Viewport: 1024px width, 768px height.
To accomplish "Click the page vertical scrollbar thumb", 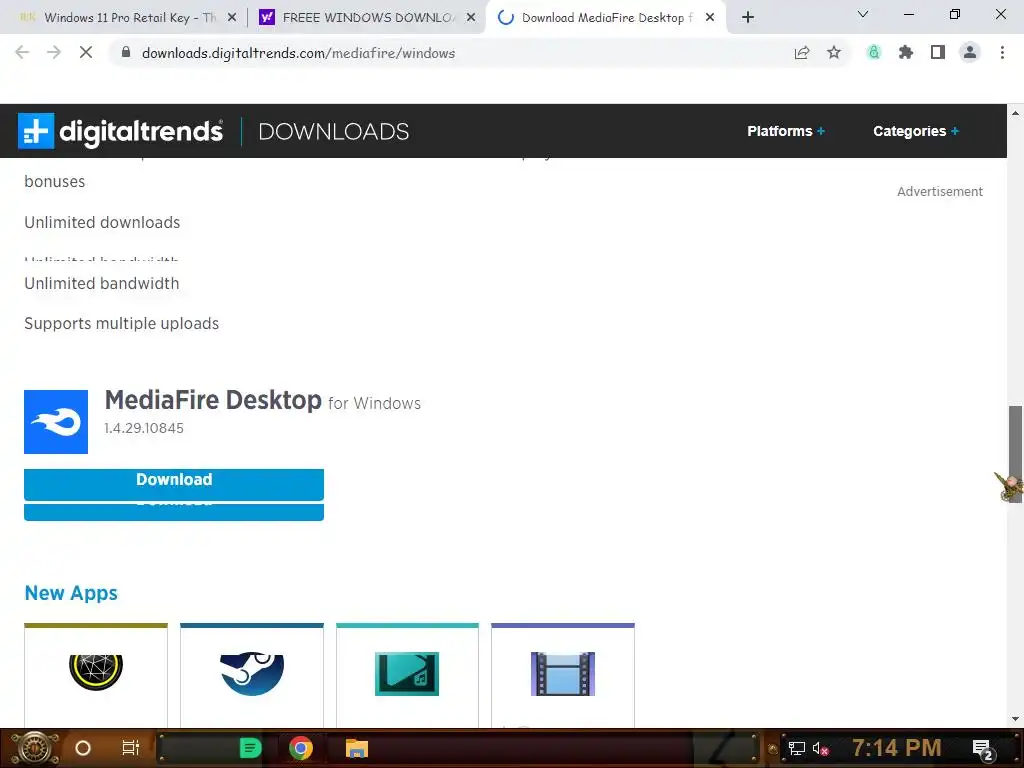I will [1015, 454].
